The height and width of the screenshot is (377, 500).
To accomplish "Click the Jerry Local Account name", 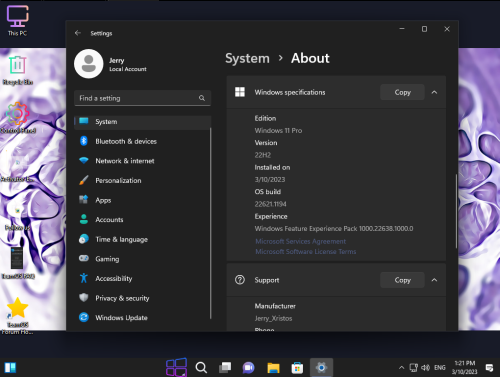I will coord(128,64).
